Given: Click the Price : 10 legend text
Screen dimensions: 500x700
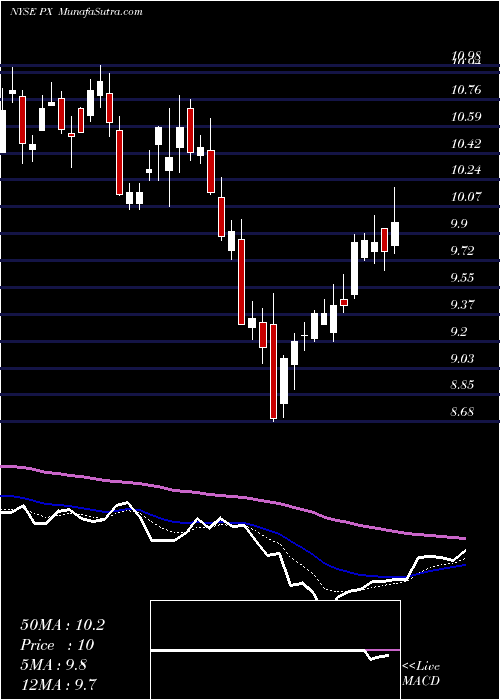Looking at the screenshot, I should coord(57,645).
